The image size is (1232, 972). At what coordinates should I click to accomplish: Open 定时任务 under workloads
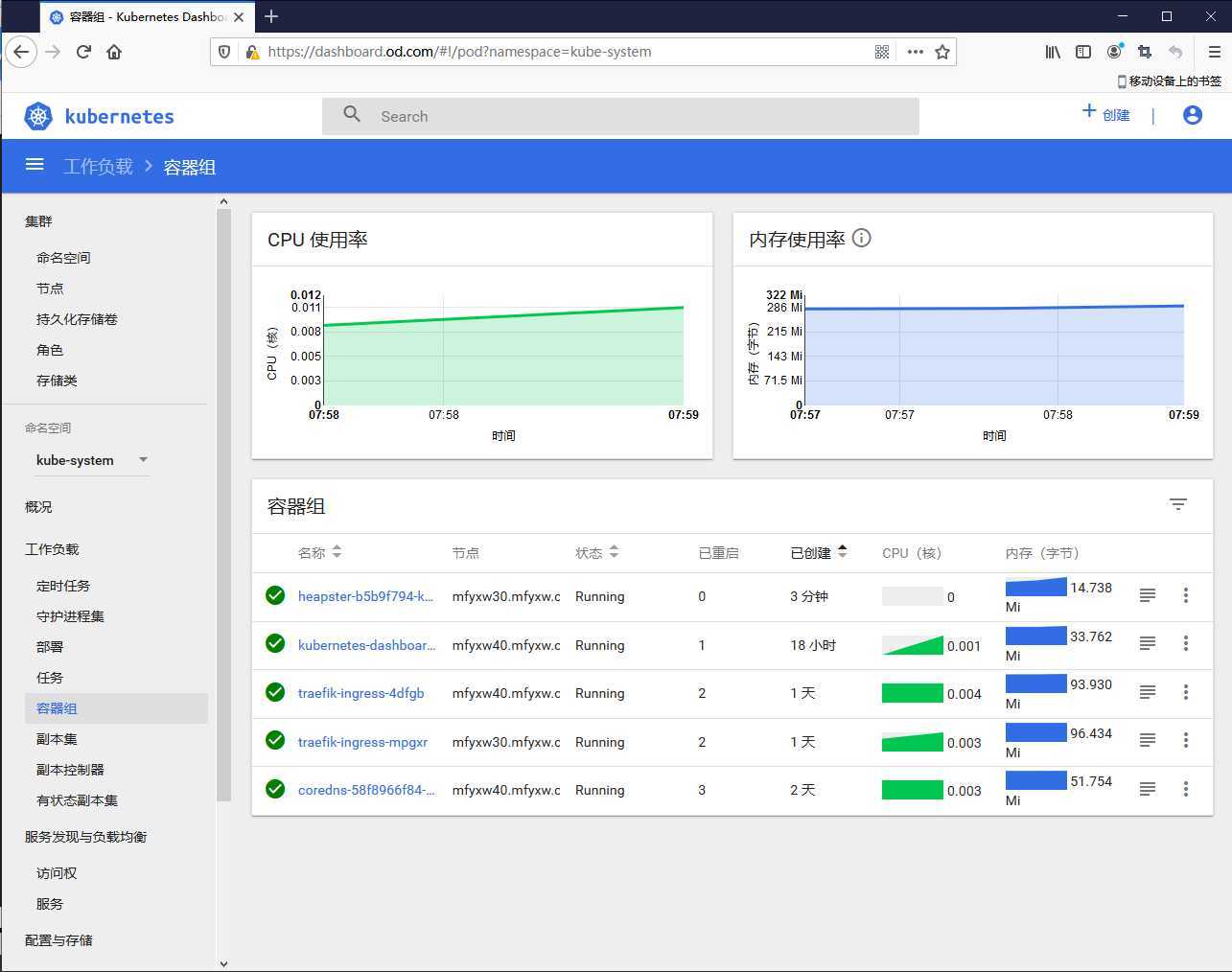coord(63,586)
